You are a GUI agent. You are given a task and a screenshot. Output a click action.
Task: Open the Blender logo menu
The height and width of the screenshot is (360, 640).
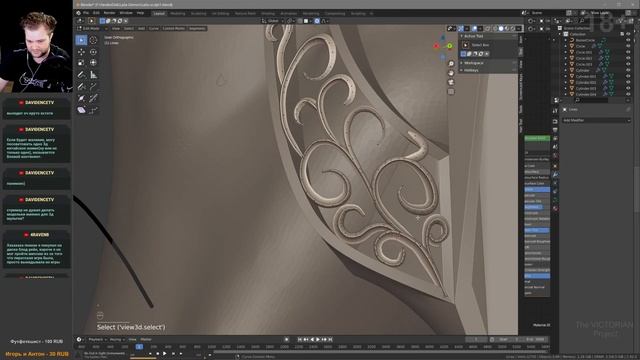point(78,13)
